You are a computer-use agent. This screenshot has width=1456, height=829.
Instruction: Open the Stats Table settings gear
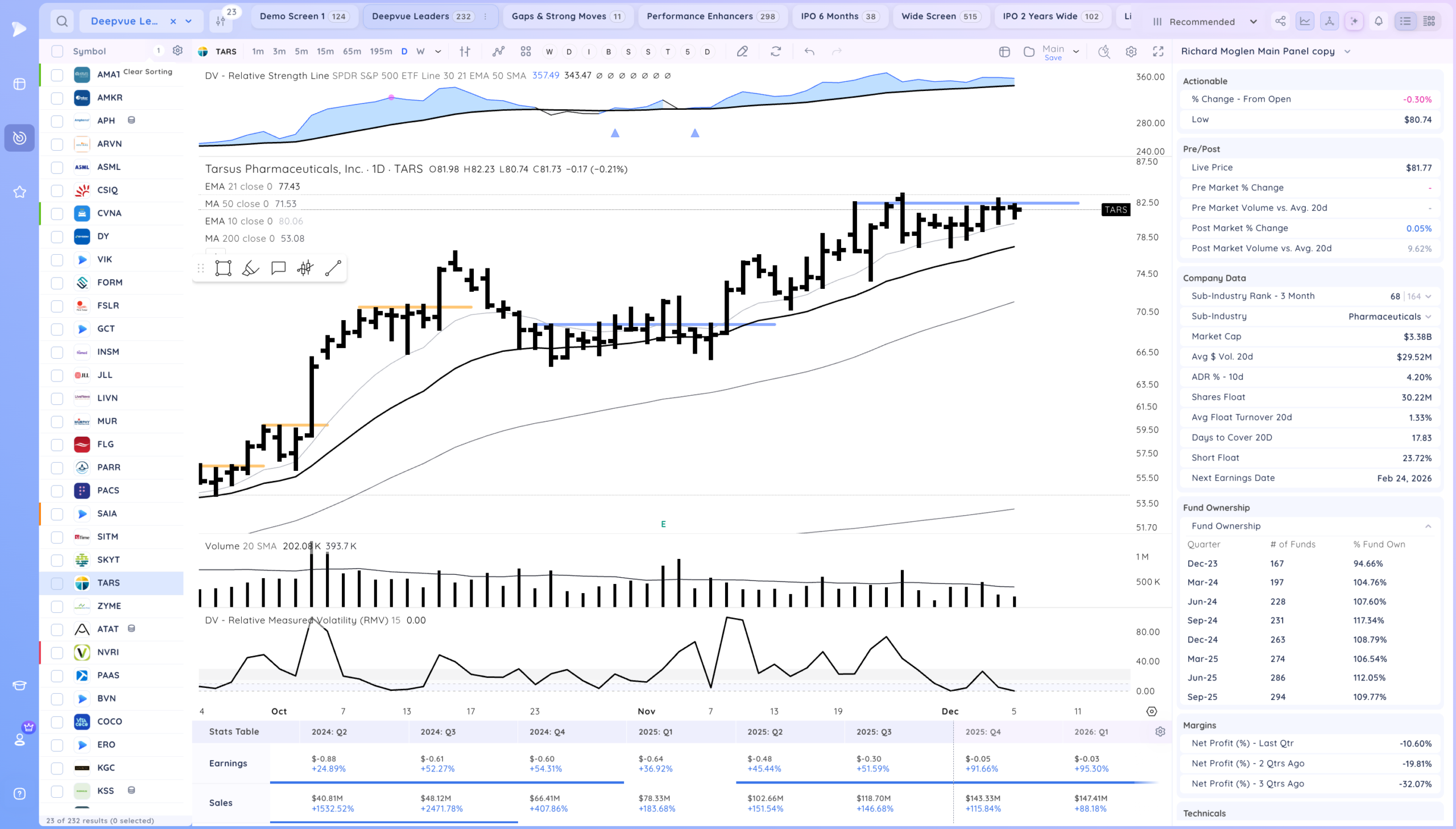point(1160,732)
